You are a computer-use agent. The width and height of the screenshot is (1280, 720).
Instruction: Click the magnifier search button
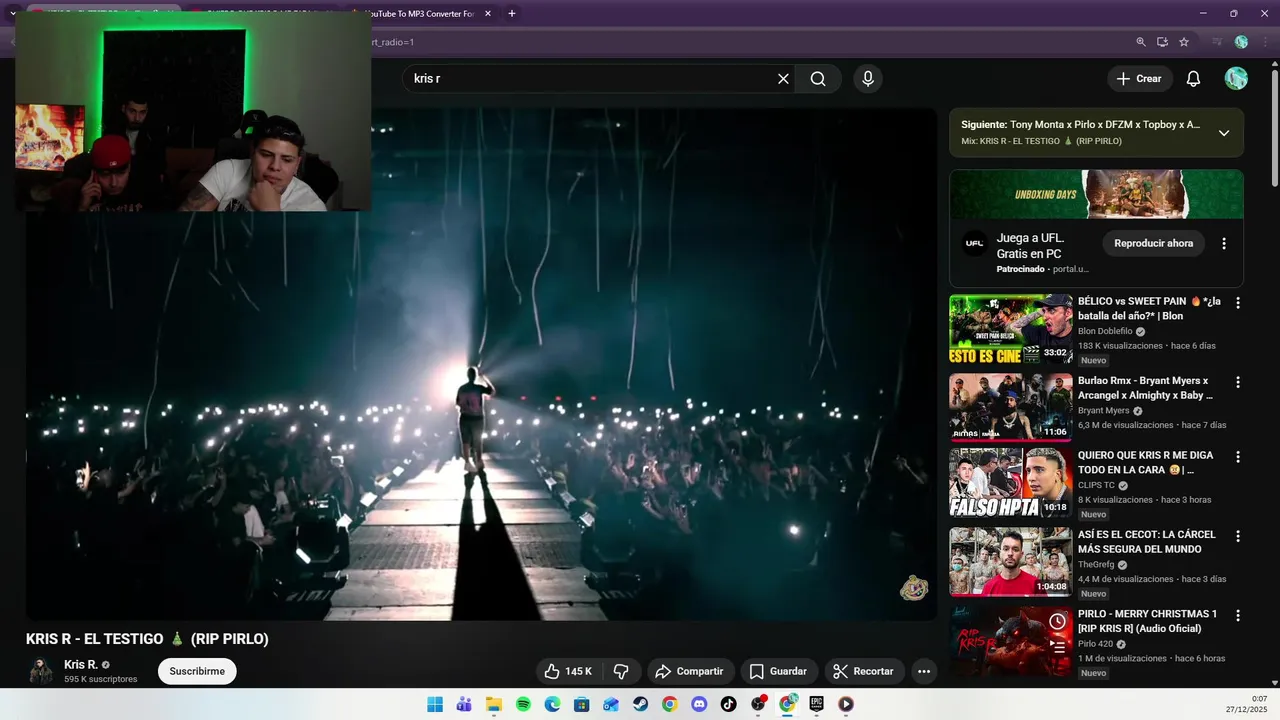pos(818,79)
